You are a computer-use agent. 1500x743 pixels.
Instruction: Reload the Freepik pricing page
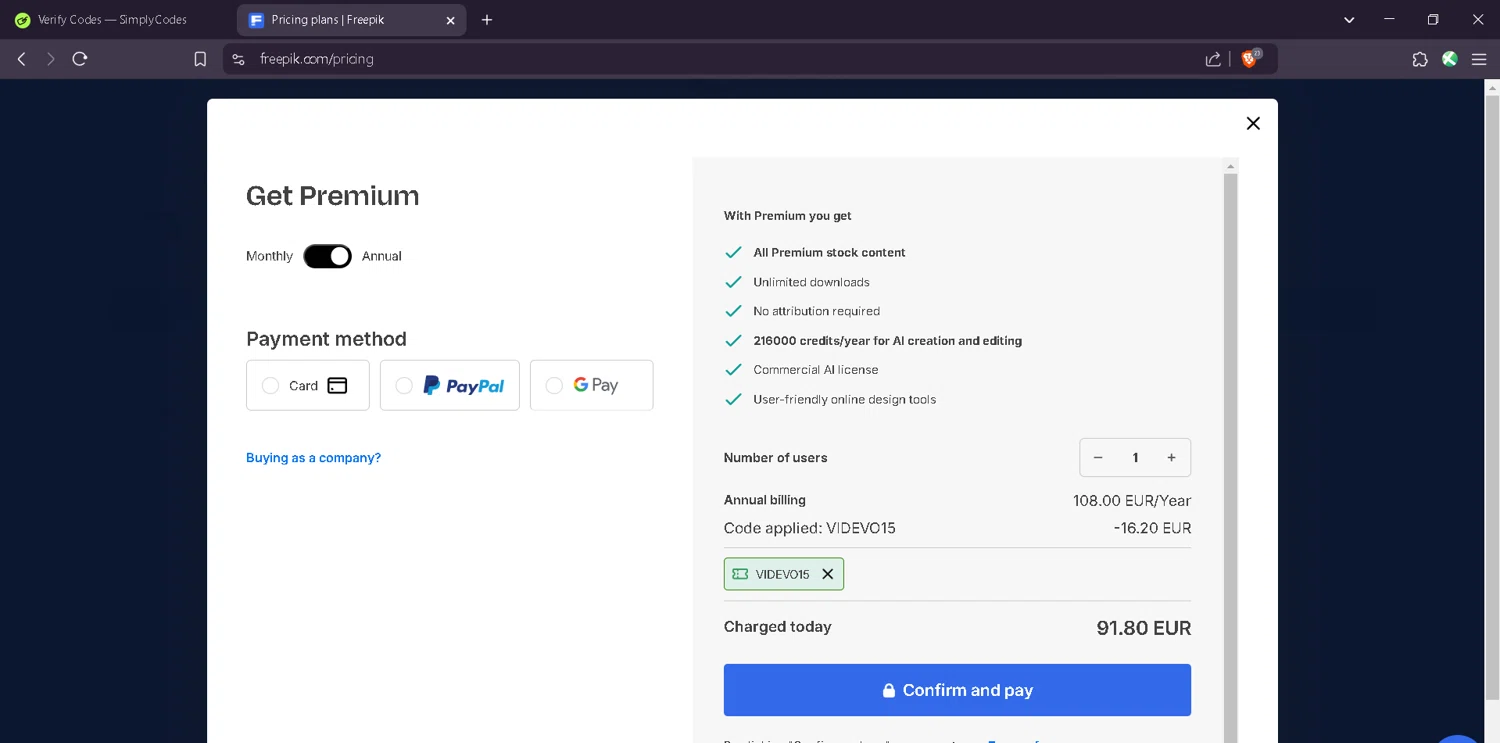[80, 59]
